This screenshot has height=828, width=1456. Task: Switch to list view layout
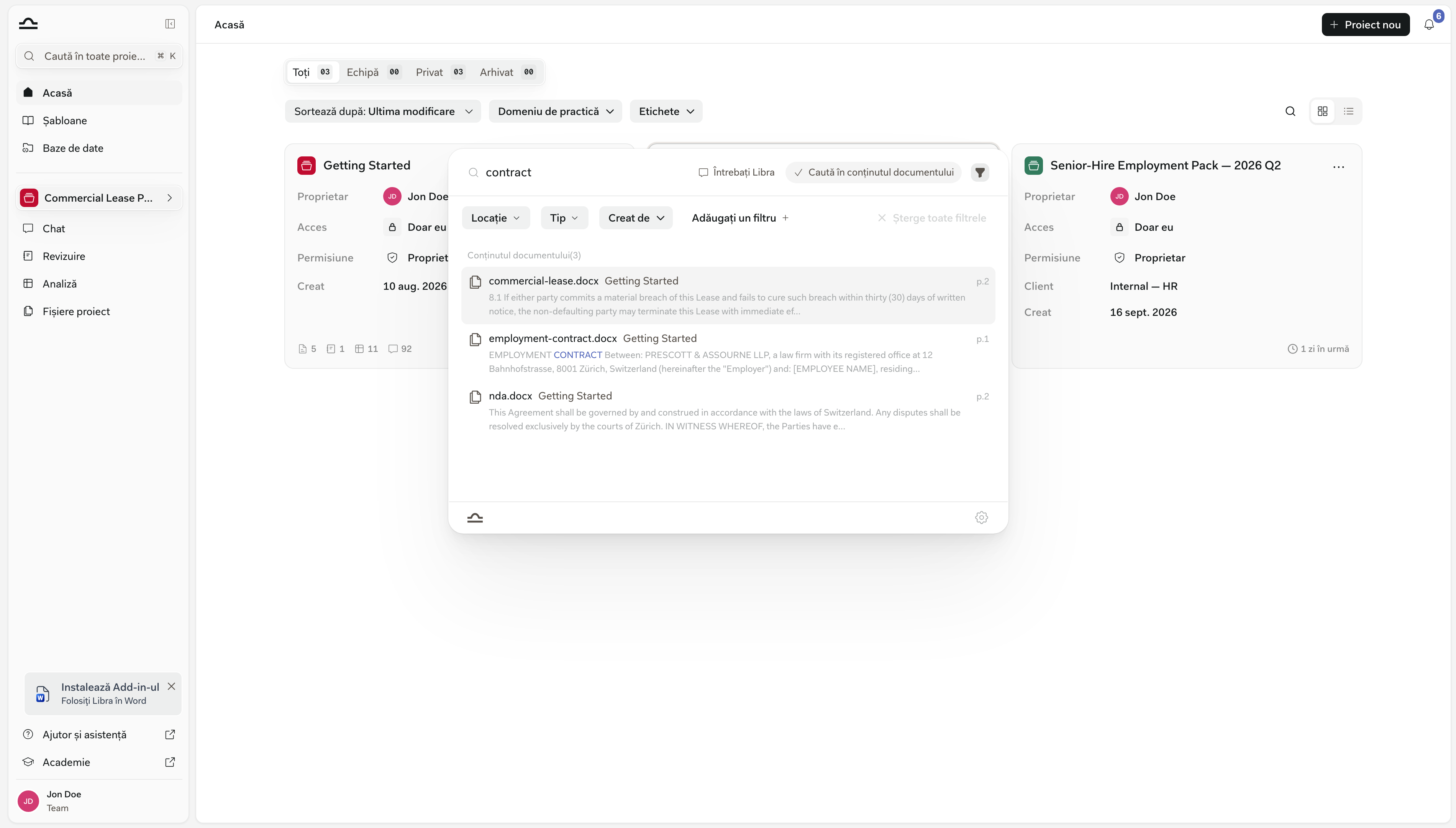point(1349,112)
